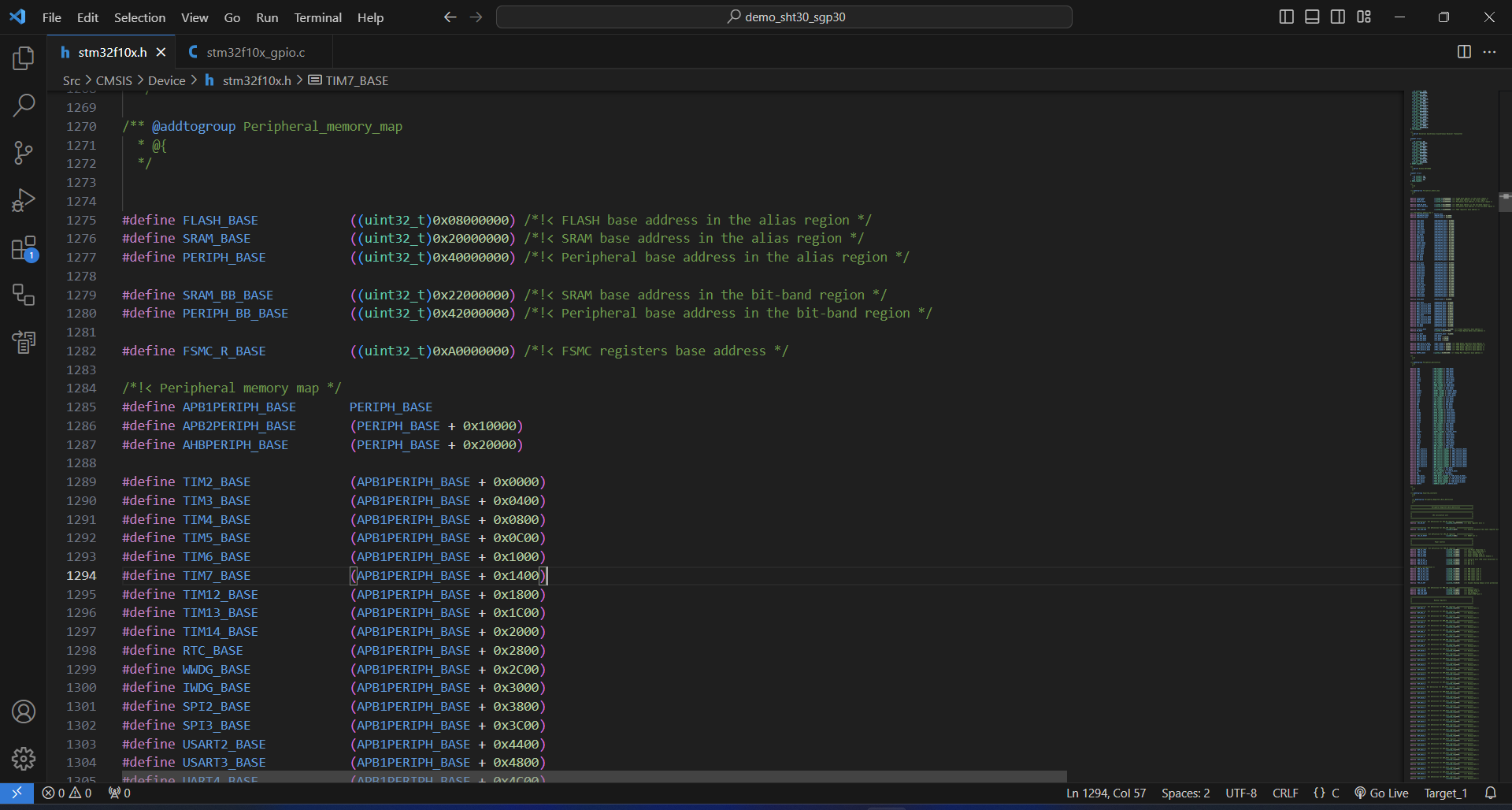Click line number 1300
Screen dimensions: 1512x810
click(81, 687)
